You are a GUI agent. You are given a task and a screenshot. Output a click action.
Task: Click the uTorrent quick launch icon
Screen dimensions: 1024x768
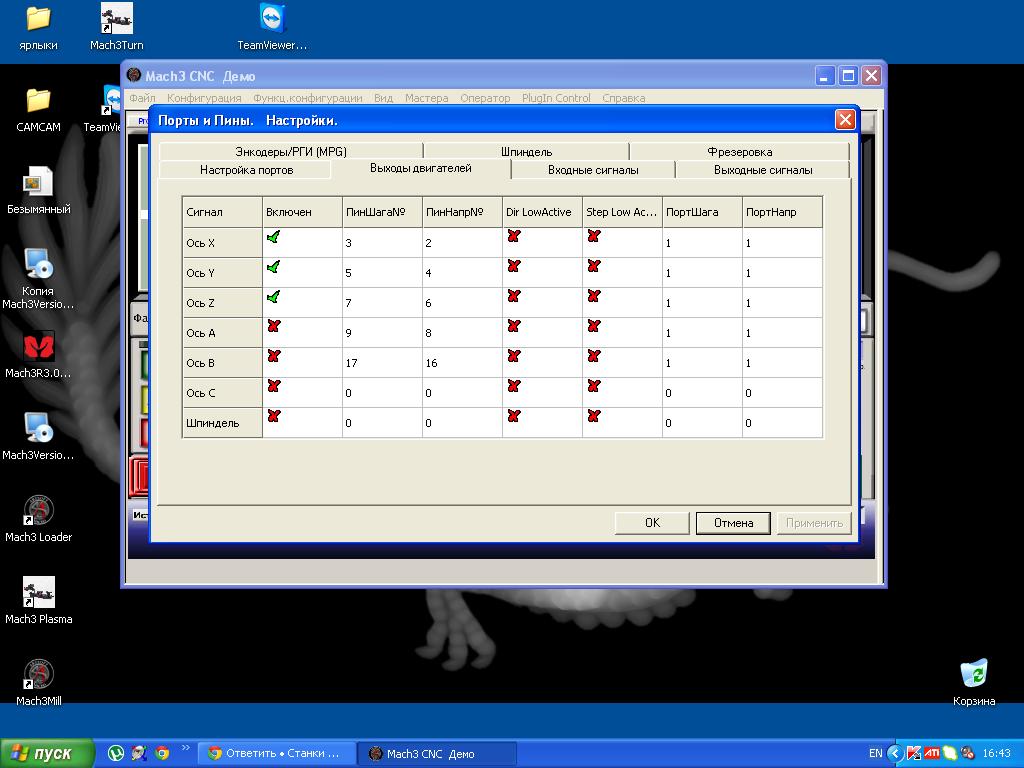(116, 753)
